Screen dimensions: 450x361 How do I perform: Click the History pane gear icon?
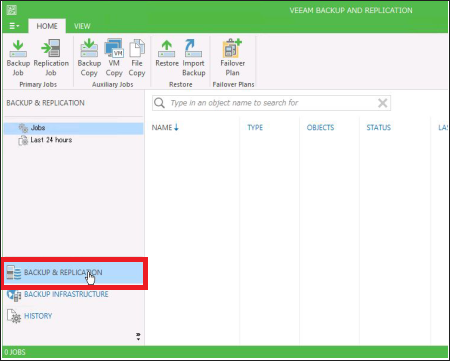click(x=14, y=316)
